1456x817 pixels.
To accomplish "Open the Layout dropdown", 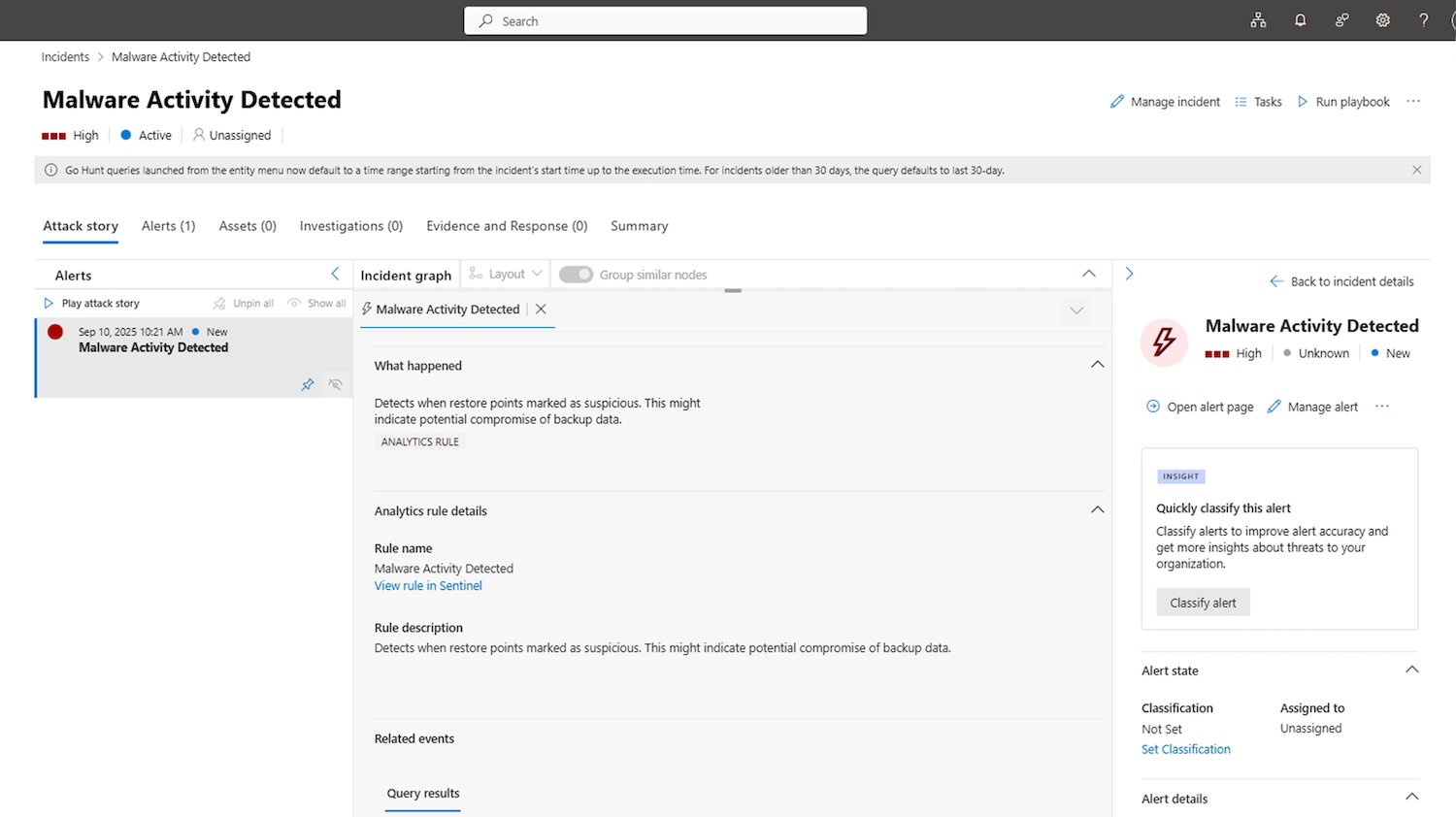I will (506, 275).
